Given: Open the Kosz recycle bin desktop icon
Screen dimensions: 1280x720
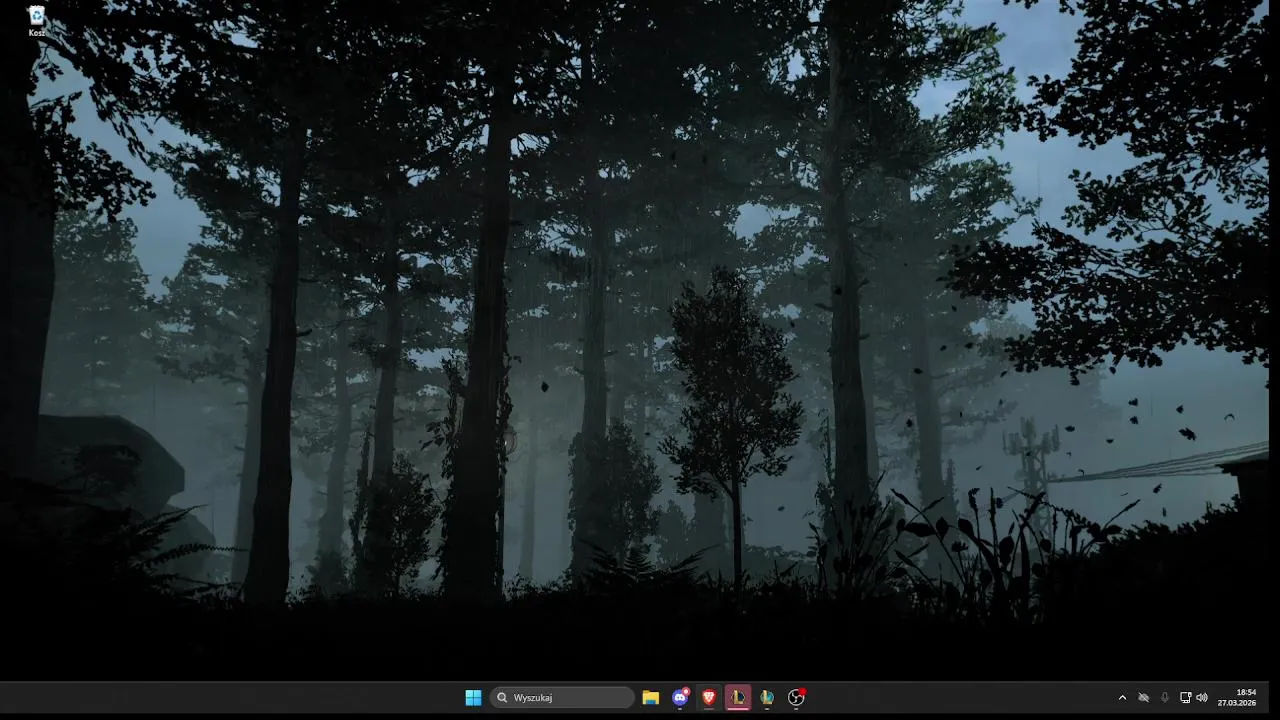Looking at the screenshot, I should coord(36,21).
